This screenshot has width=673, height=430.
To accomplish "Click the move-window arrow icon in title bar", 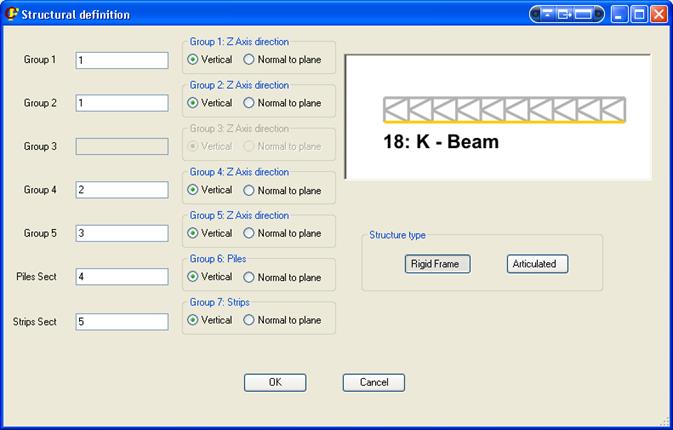I will pyautogui.click(x=564, y=14).
